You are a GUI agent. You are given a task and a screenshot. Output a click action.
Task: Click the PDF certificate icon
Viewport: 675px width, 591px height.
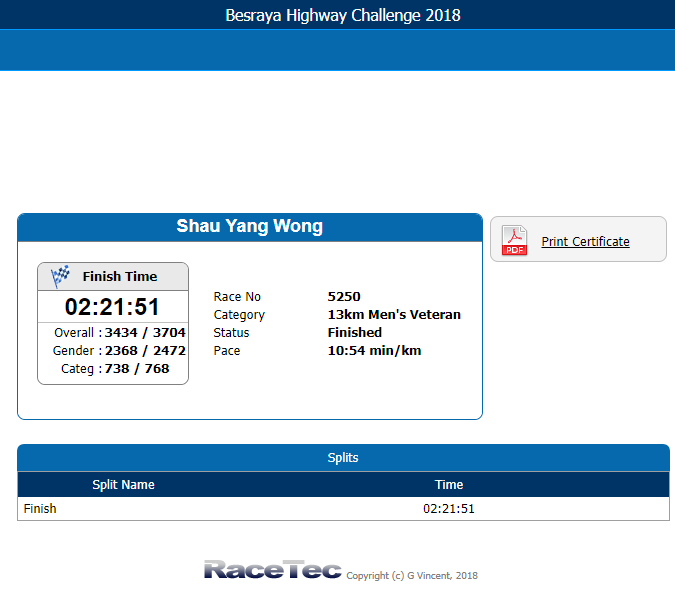[x=514, y=240]
